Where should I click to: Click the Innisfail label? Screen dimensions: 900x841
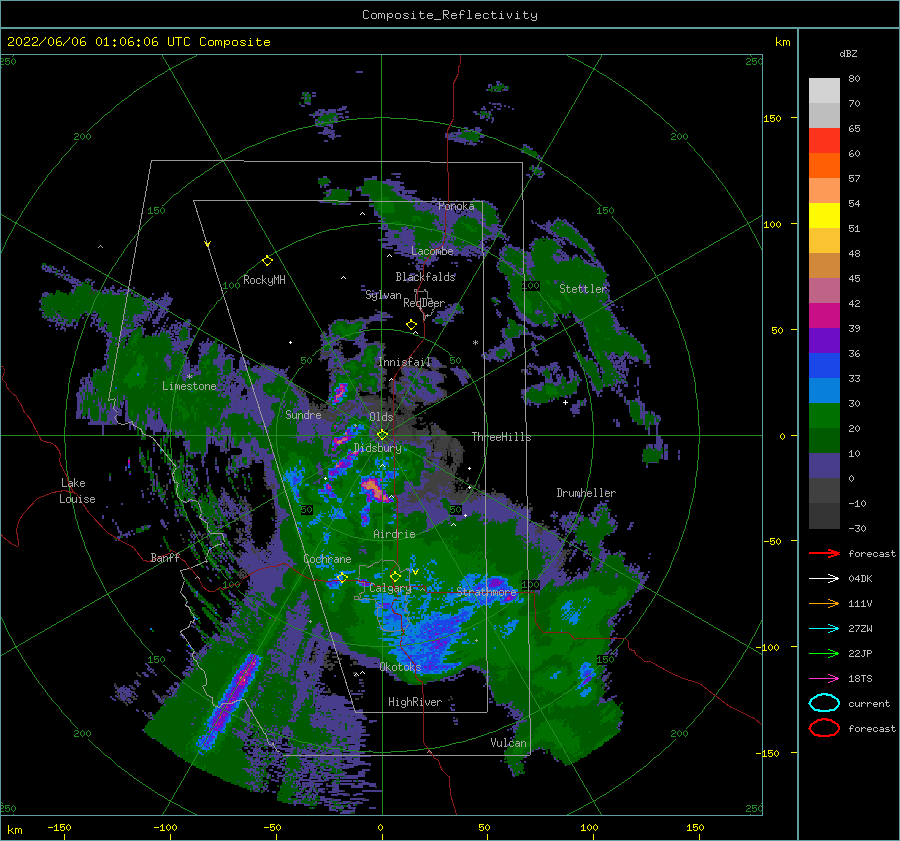(404, 362)
